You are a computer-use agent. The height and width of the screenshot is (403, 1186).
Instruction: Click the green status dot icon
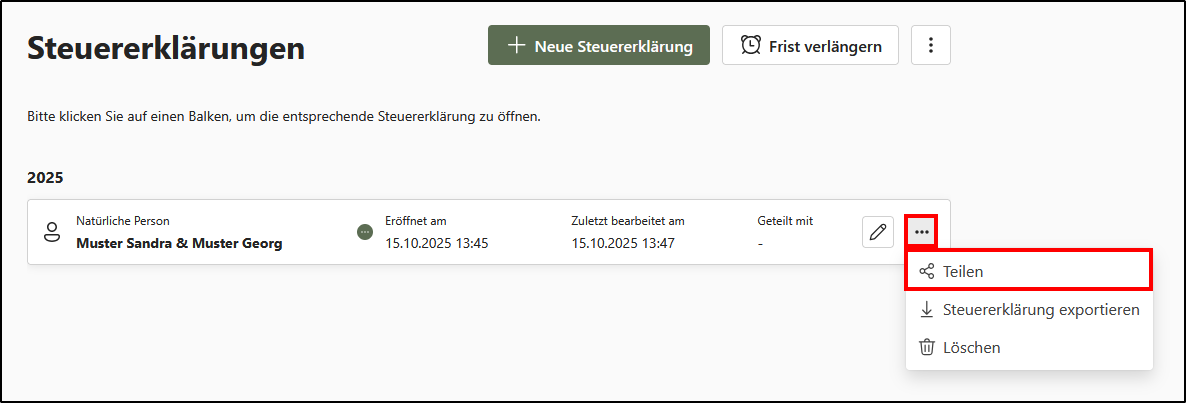point(365,232)
